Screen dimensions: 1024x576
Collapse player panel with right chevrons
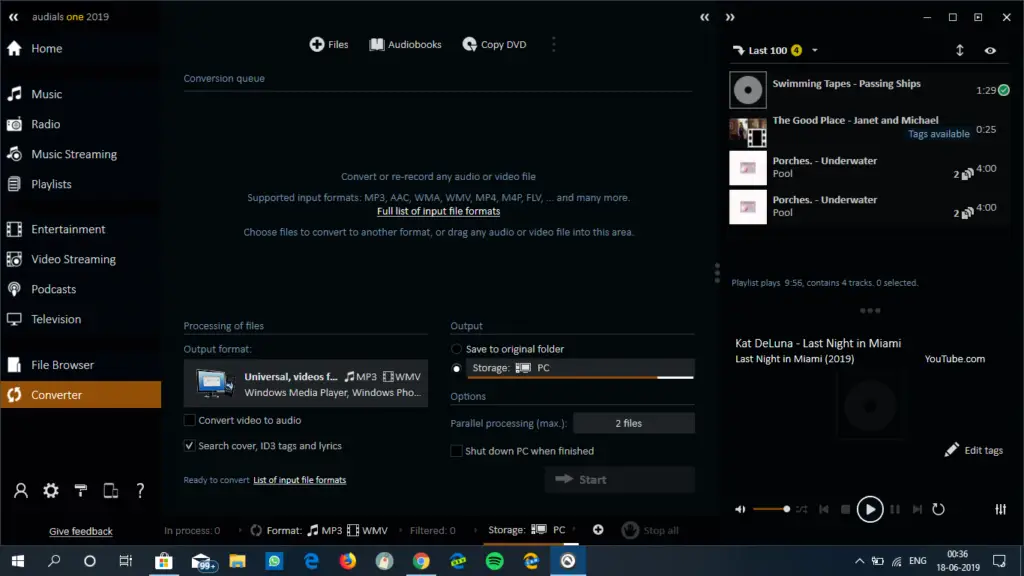click(x=730, y=17)
